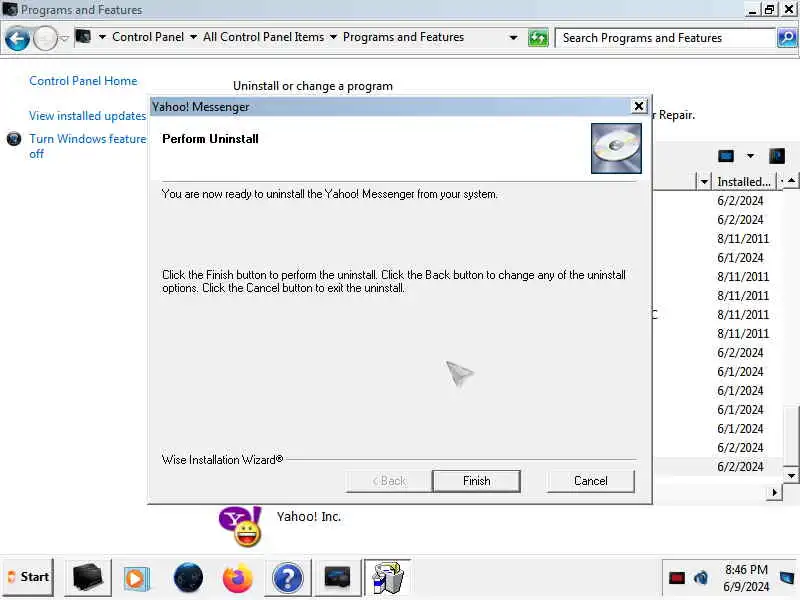Cancel the Yahoo! Messenger uninstall wizard

coord(590,481)
